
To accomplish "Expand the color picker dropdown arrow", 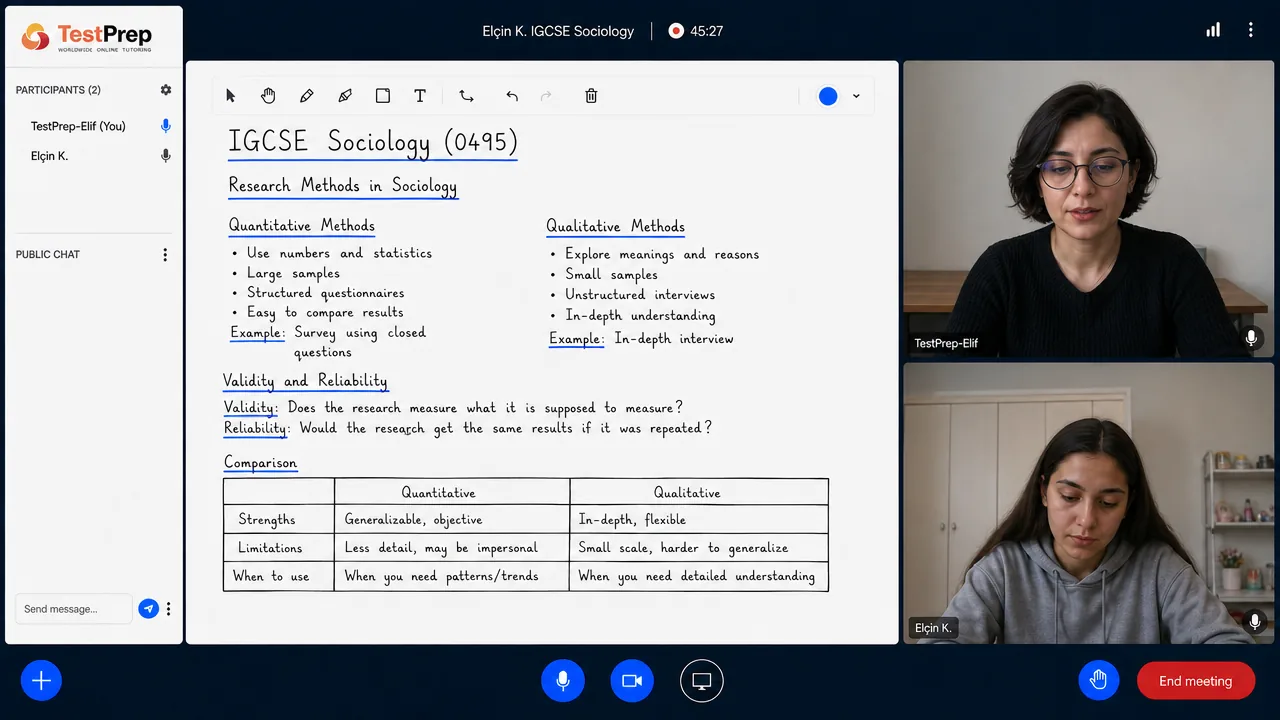I will pyautogui.click(x=856, y=96).
